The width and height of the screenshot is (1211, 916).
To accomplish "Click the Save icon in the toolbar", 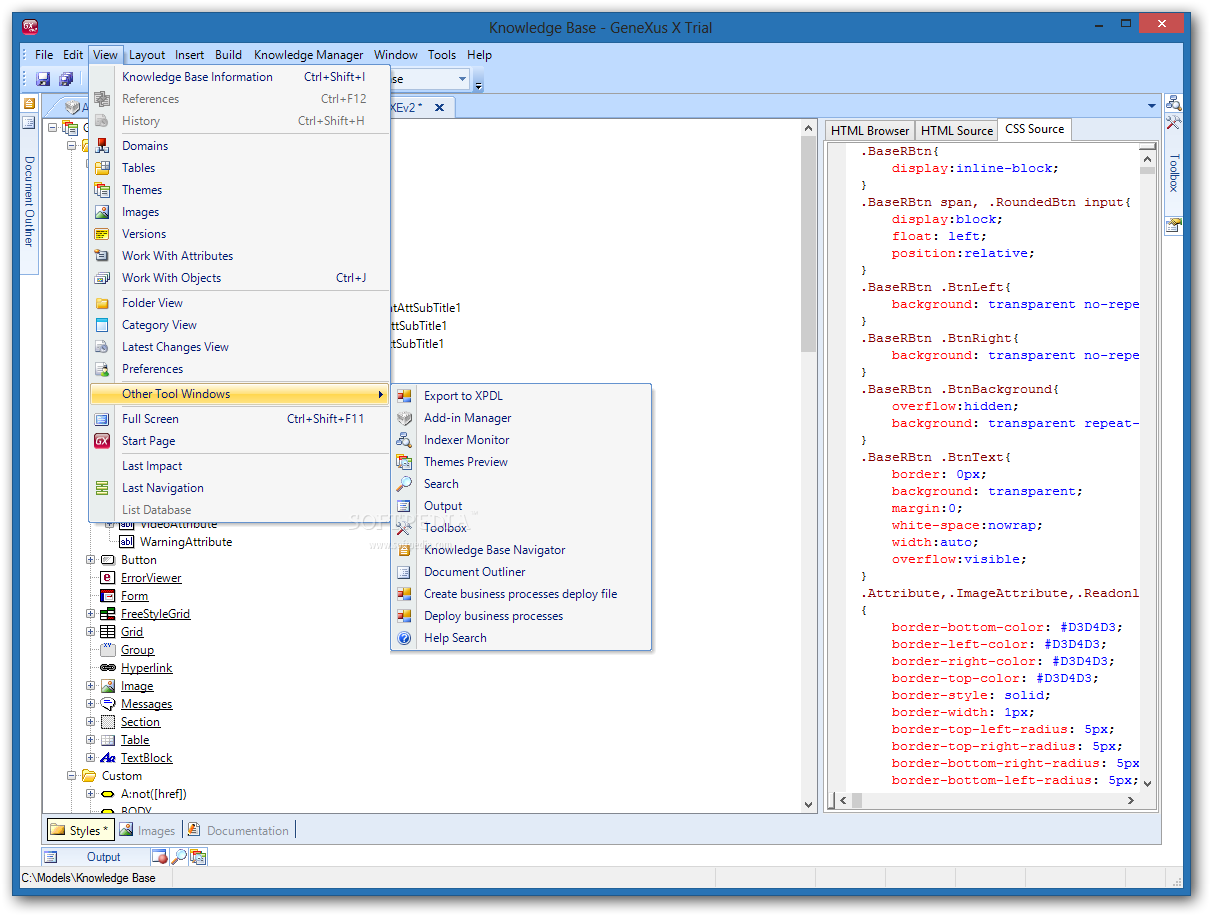I will pos(43,79).
